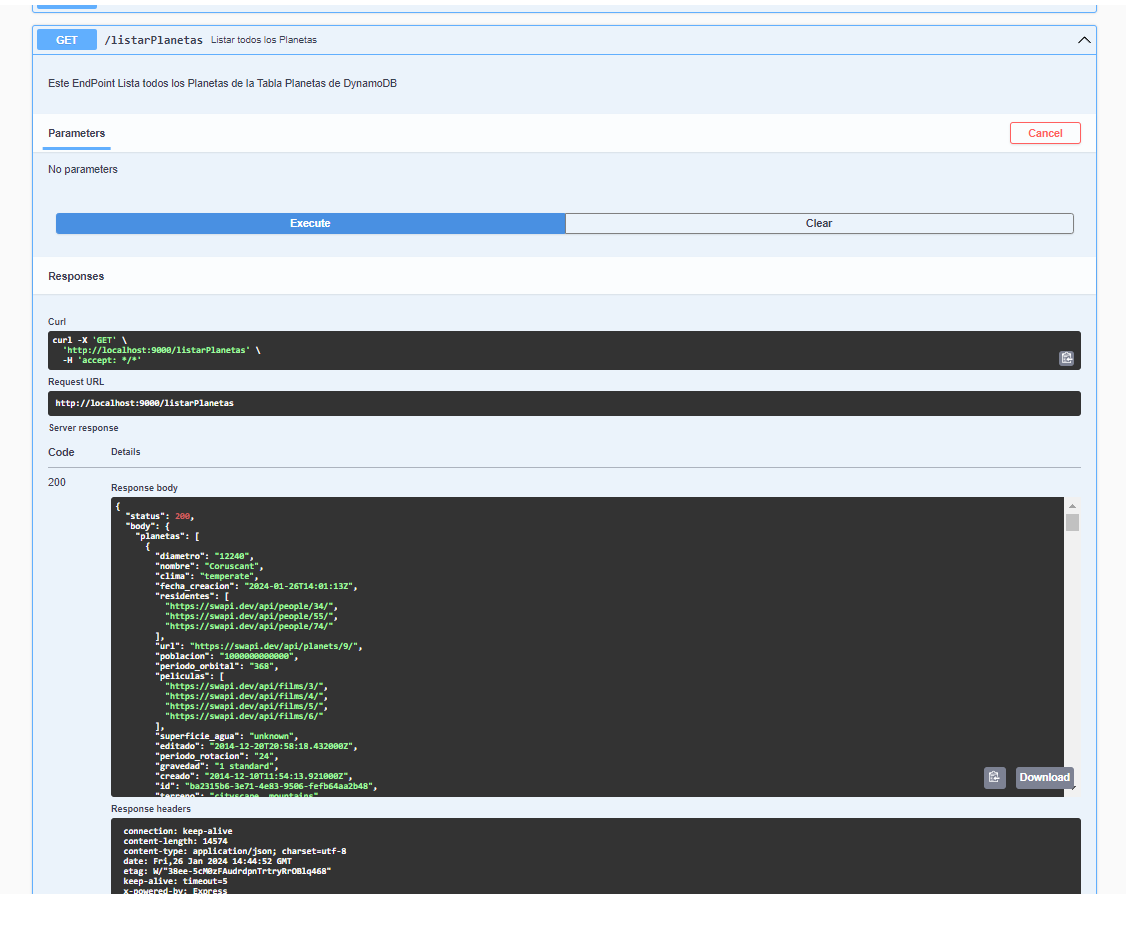The image size is (1126, 930).
Task: Clear the response results
Action: pyautogui.click(x=819, y=223)
